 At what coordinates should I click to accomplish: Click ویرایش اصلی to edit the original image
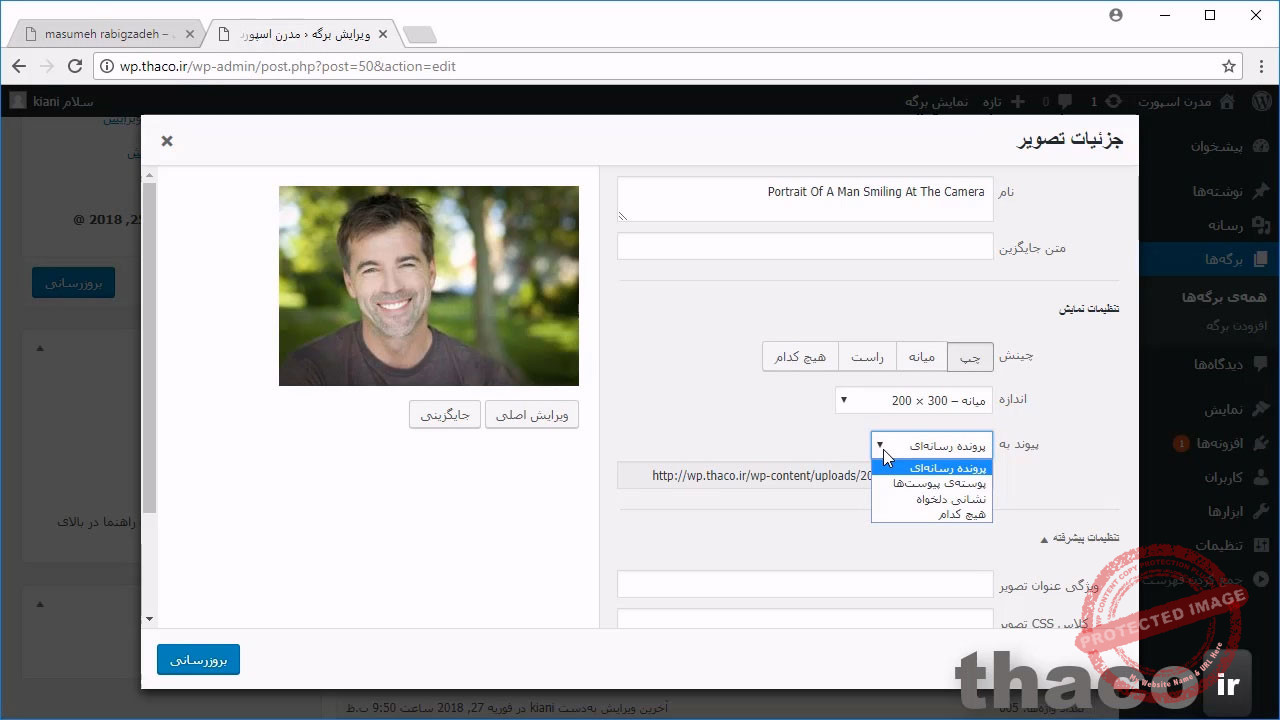click(x=531, y=414)
